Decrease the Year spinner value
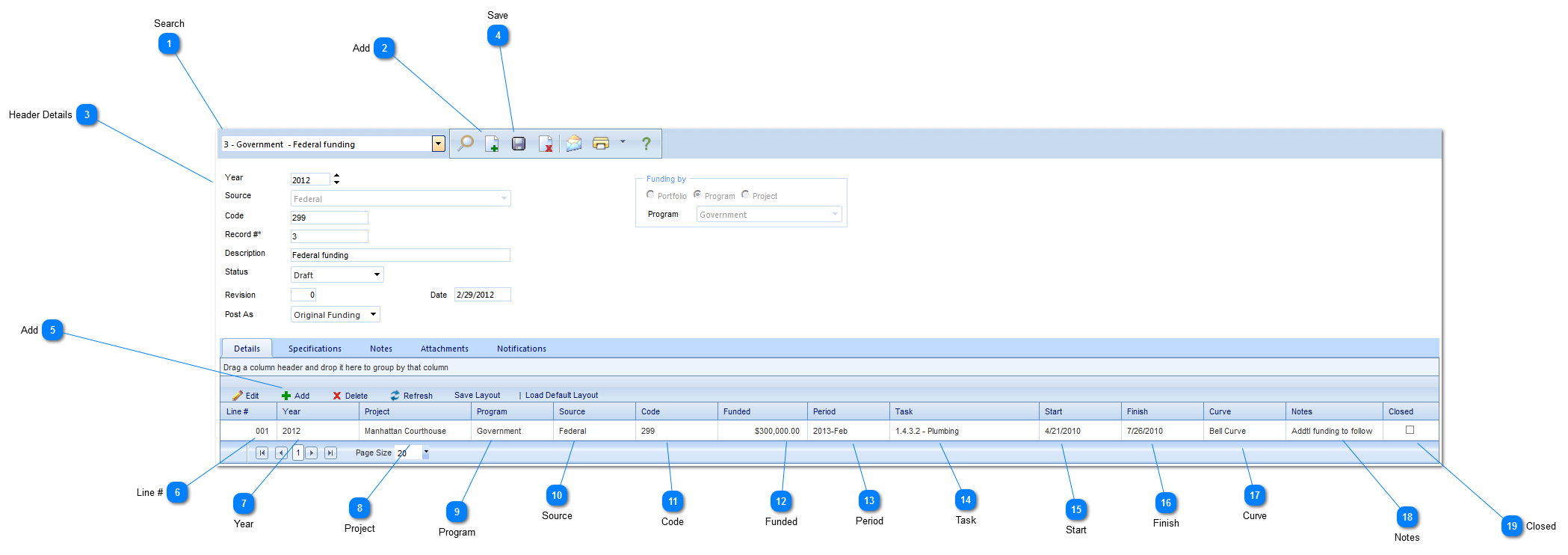The width and height of the screenshot is (1568, 555). [337, 182]
